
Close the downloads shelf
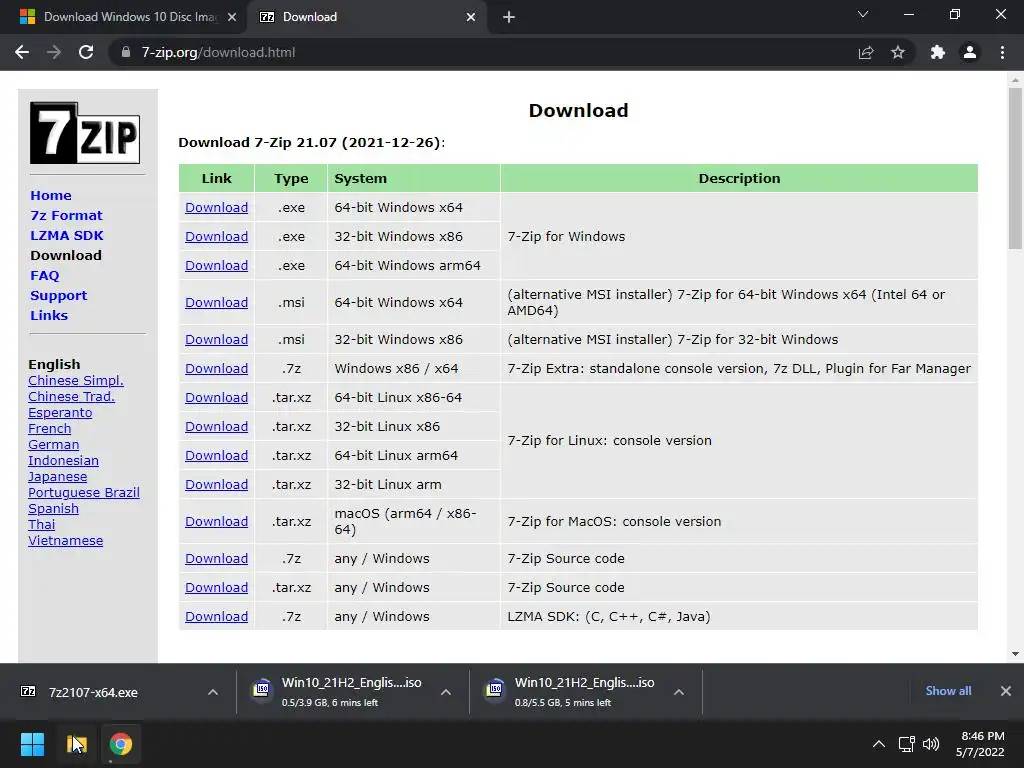point(1006,691)
